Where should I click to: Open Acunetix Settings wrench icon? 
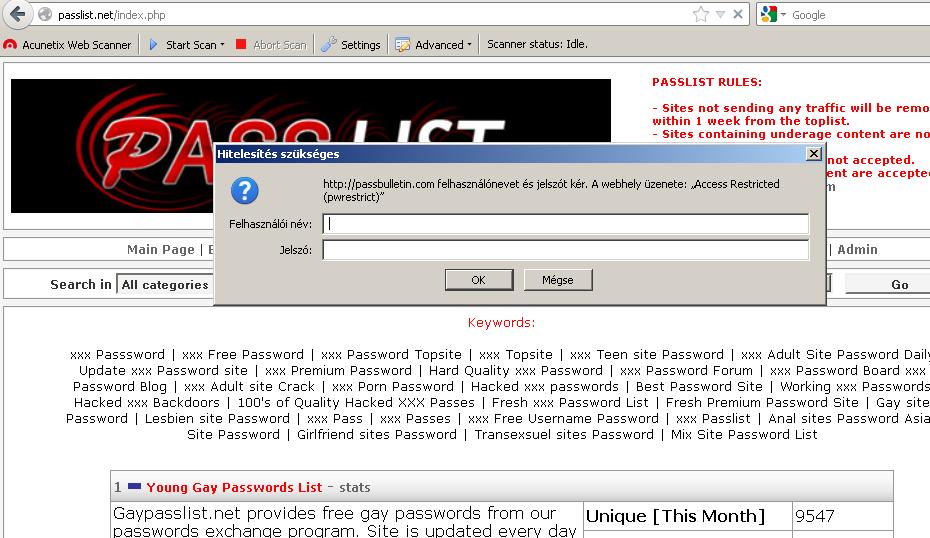(329, 44)
